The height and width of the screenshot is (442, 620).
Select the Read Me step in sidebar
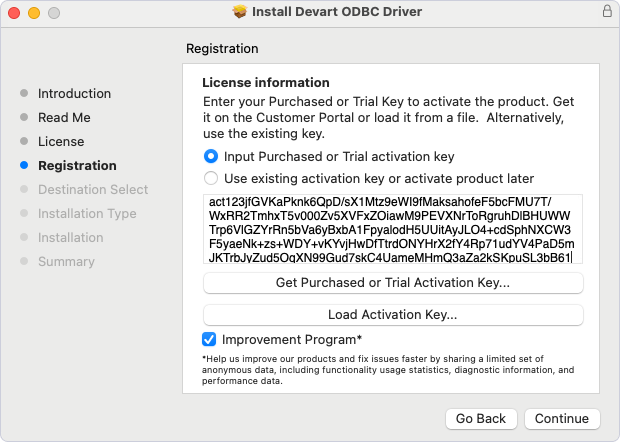coord(64,117)
